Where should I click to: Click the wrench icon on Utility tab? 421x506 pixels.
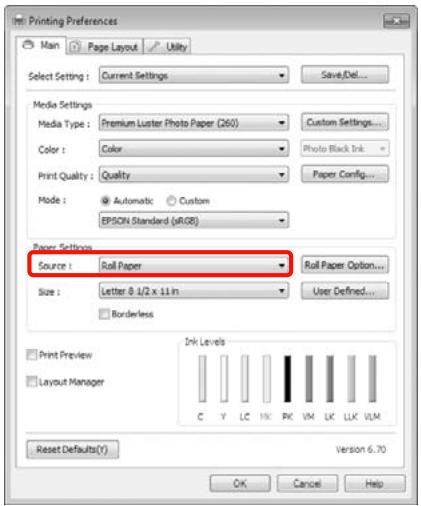154,47
